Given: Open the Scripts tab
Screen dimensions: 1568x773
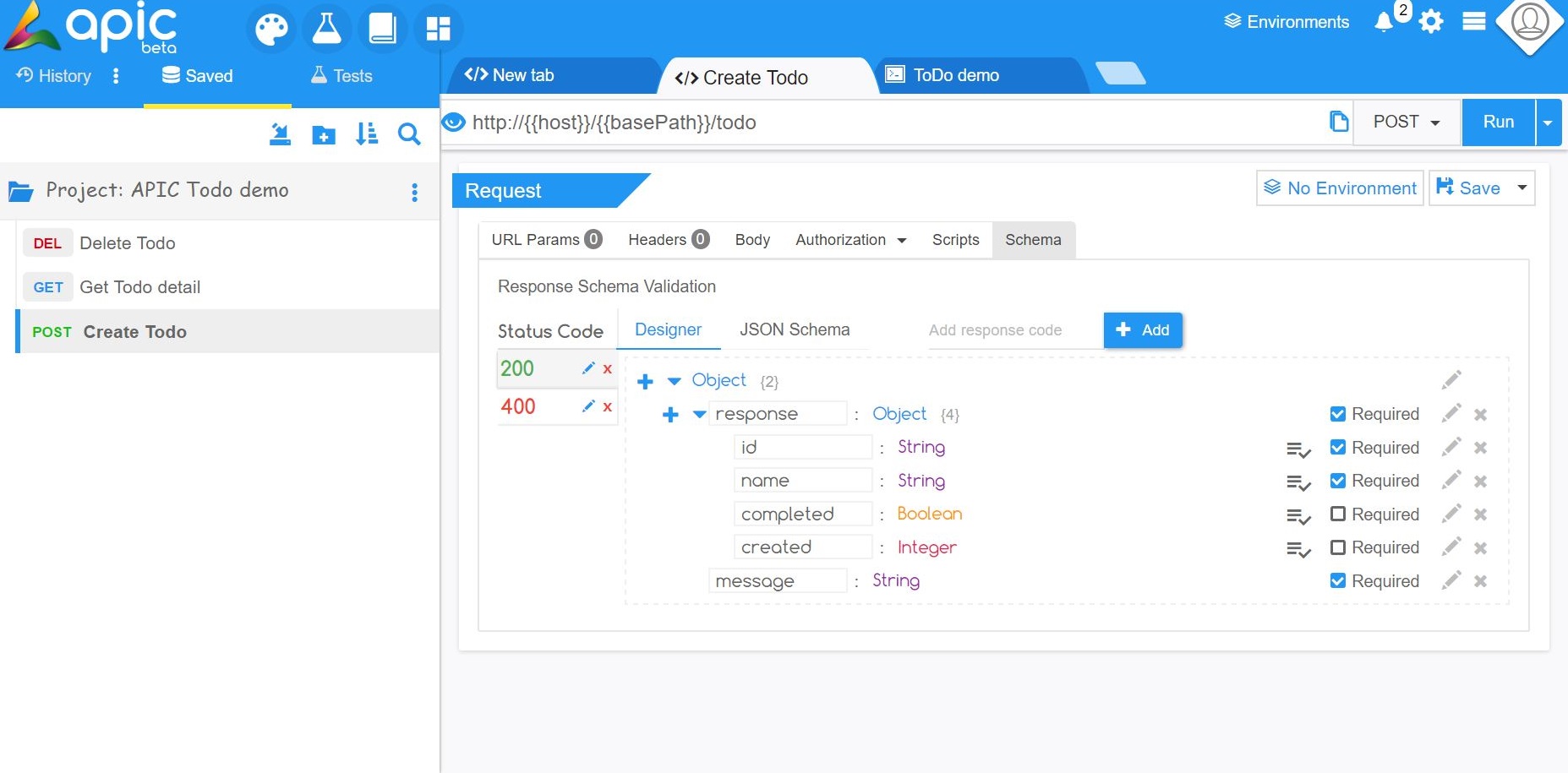Looking at the screenshot, I should 955,240.
